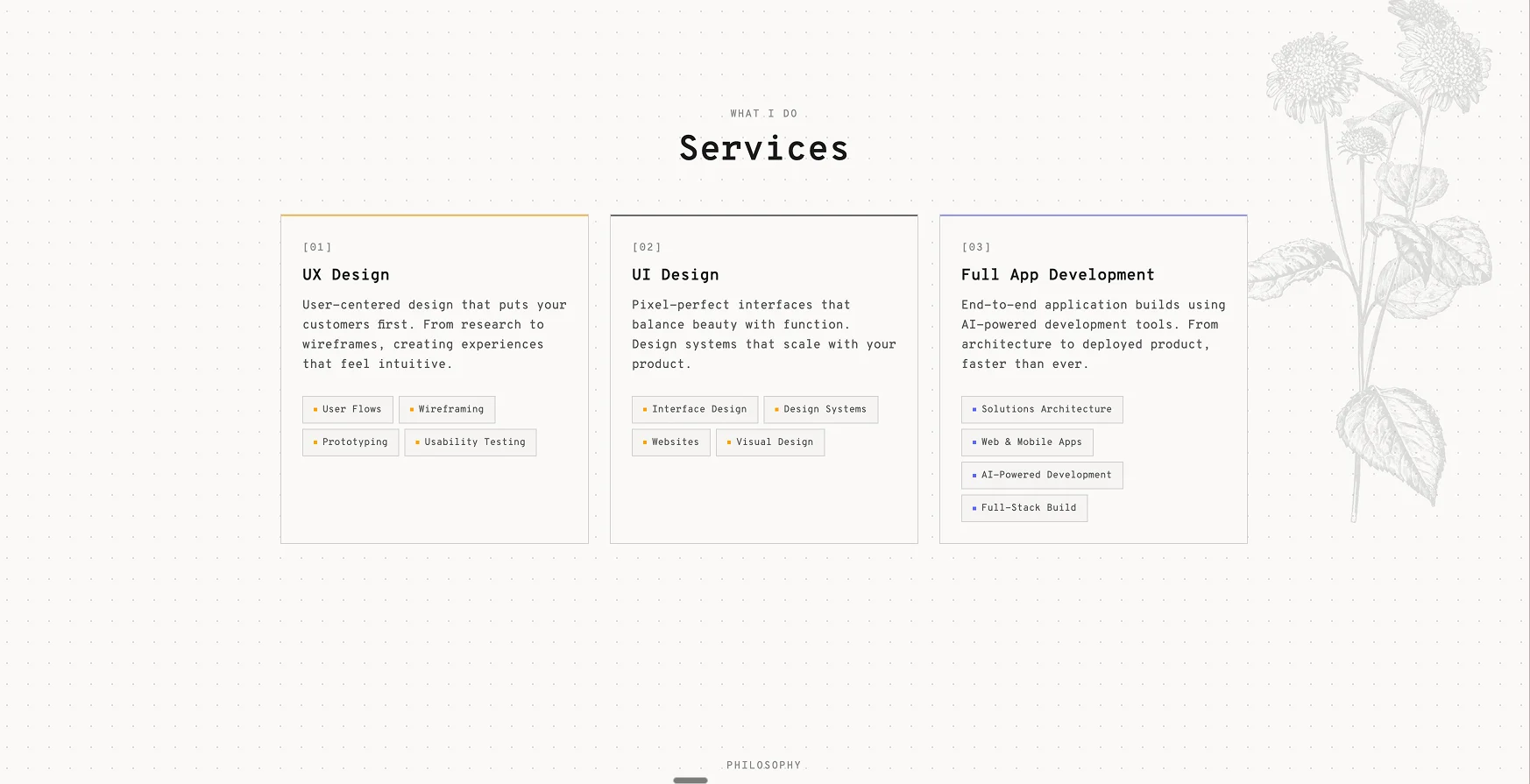Viewport: 1530px width, 784px height.
Task: Select the Usability Testing tag
Action: pos(471,442)
